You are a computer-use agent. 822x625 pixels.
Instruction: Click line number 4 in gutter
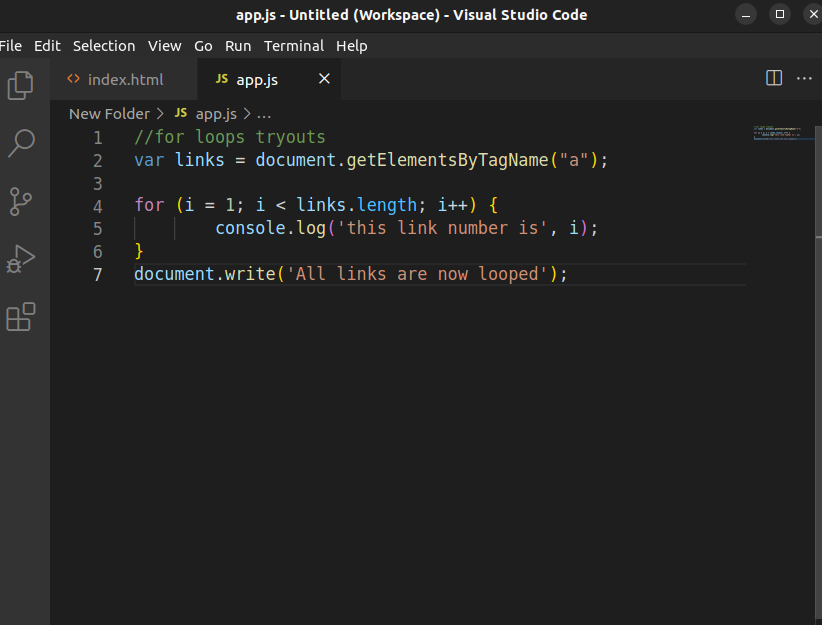pyautogui.click(x=98, y=206)
